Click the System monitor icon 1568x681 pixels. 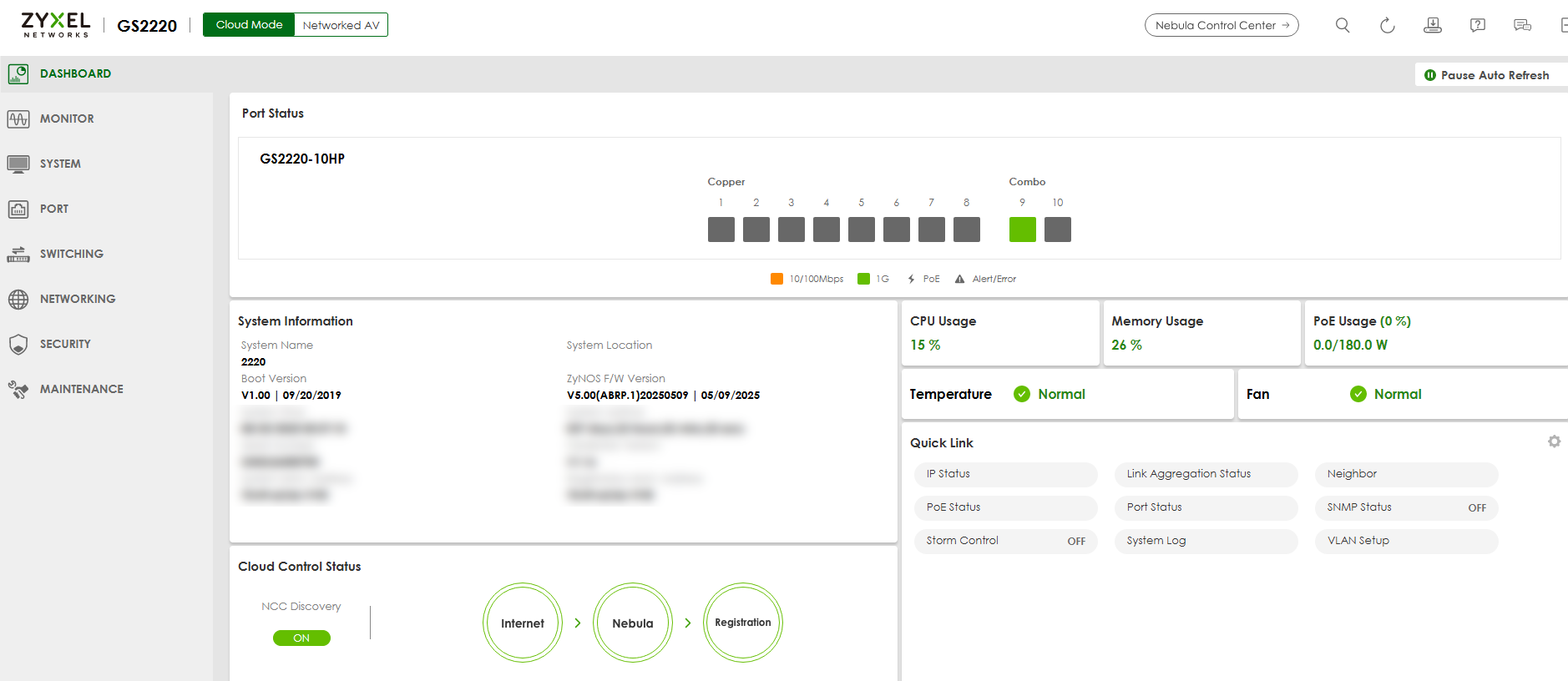click(18, 164)
